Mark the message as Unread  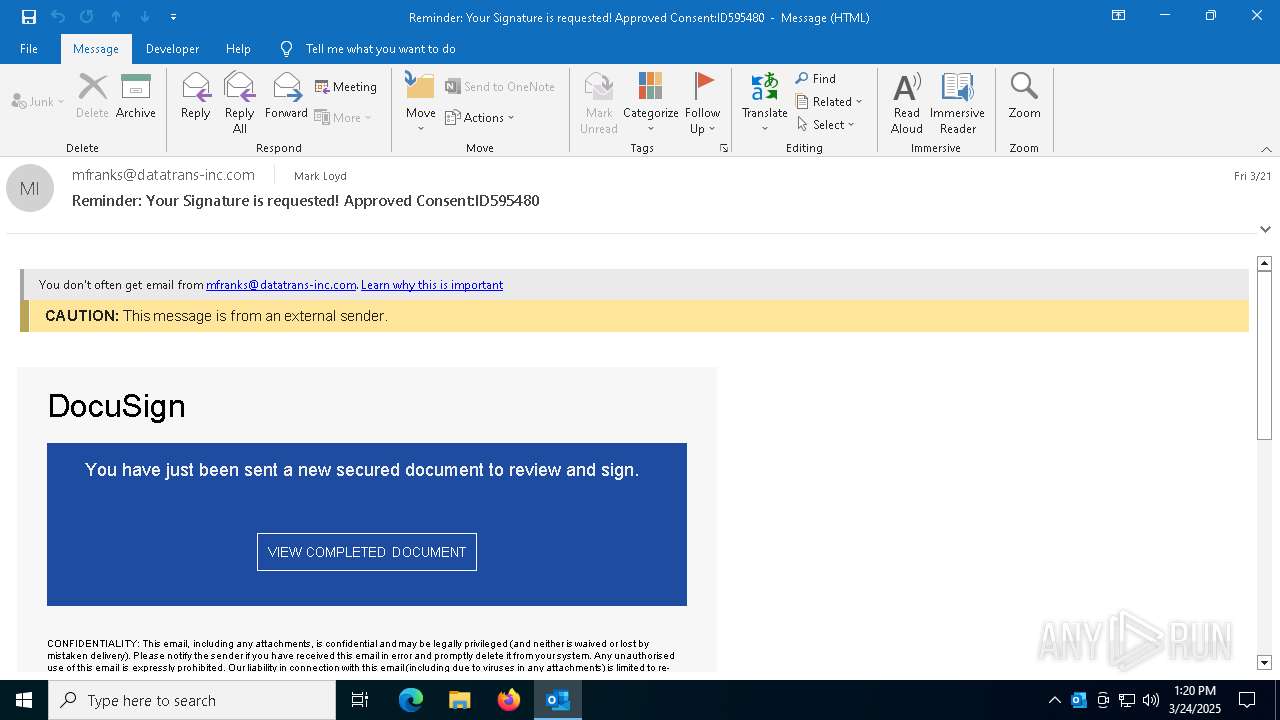click(599, 103)
